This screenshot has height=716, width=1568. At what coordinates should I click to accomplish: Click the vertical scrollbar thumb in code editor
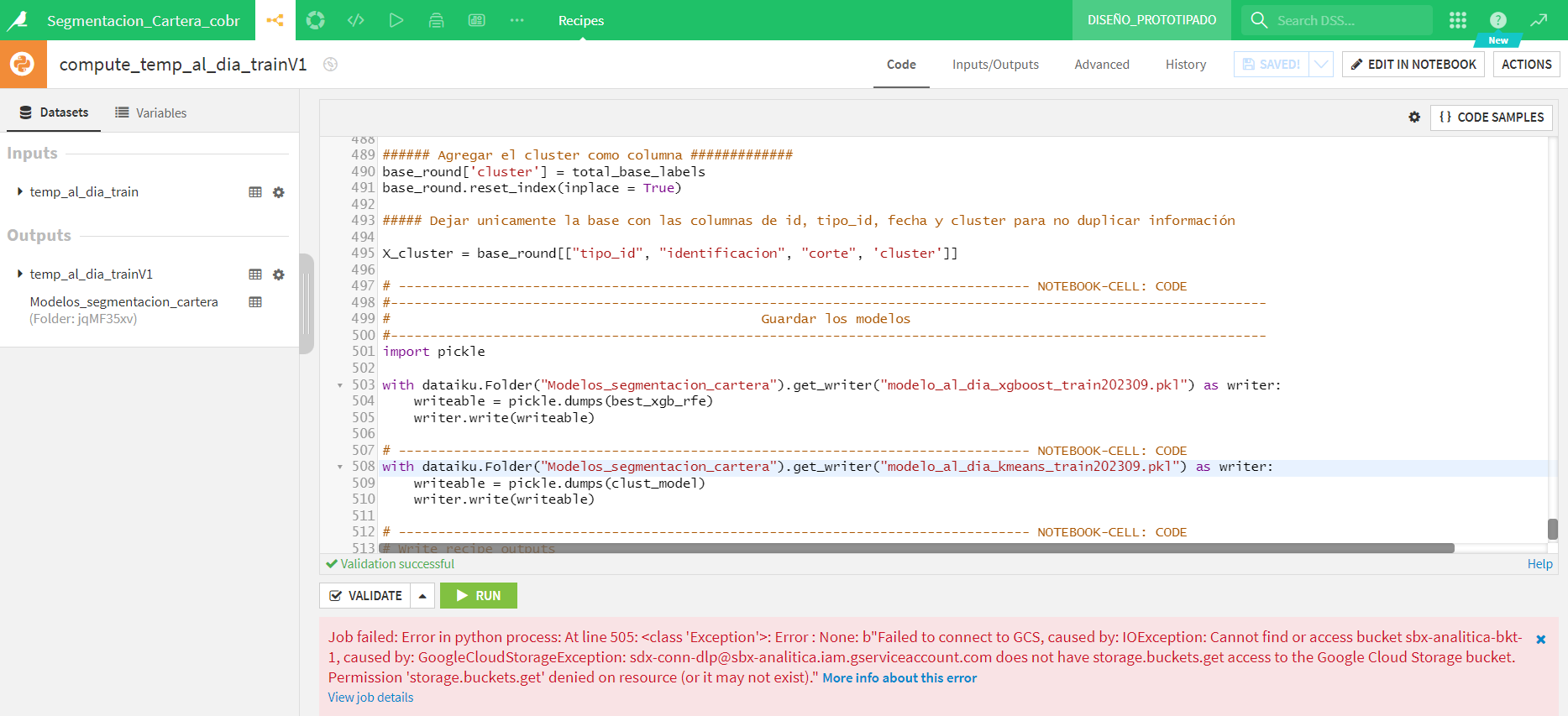coord(1553,529)
